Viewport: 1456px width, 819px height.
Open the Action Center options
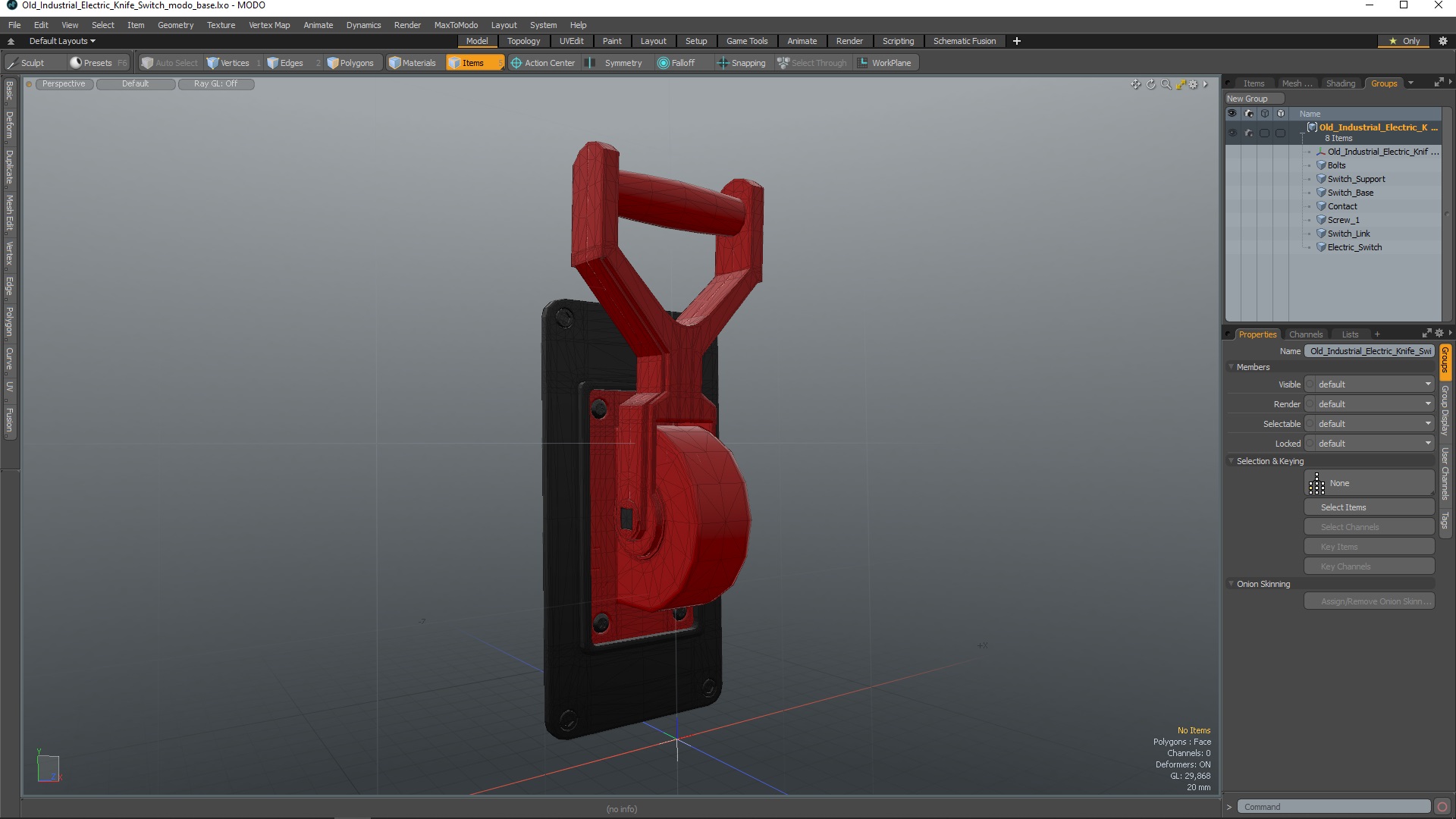[543, 63]
